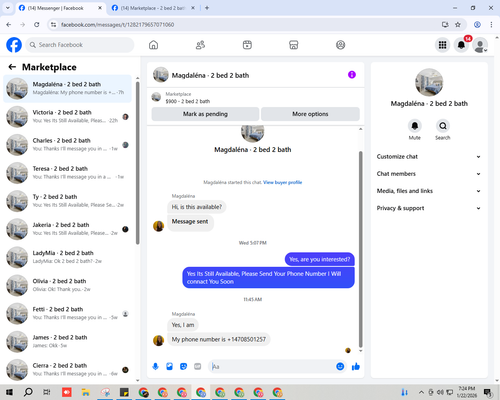
Task: Focus the Aa message input field
Action: [271, 367]
